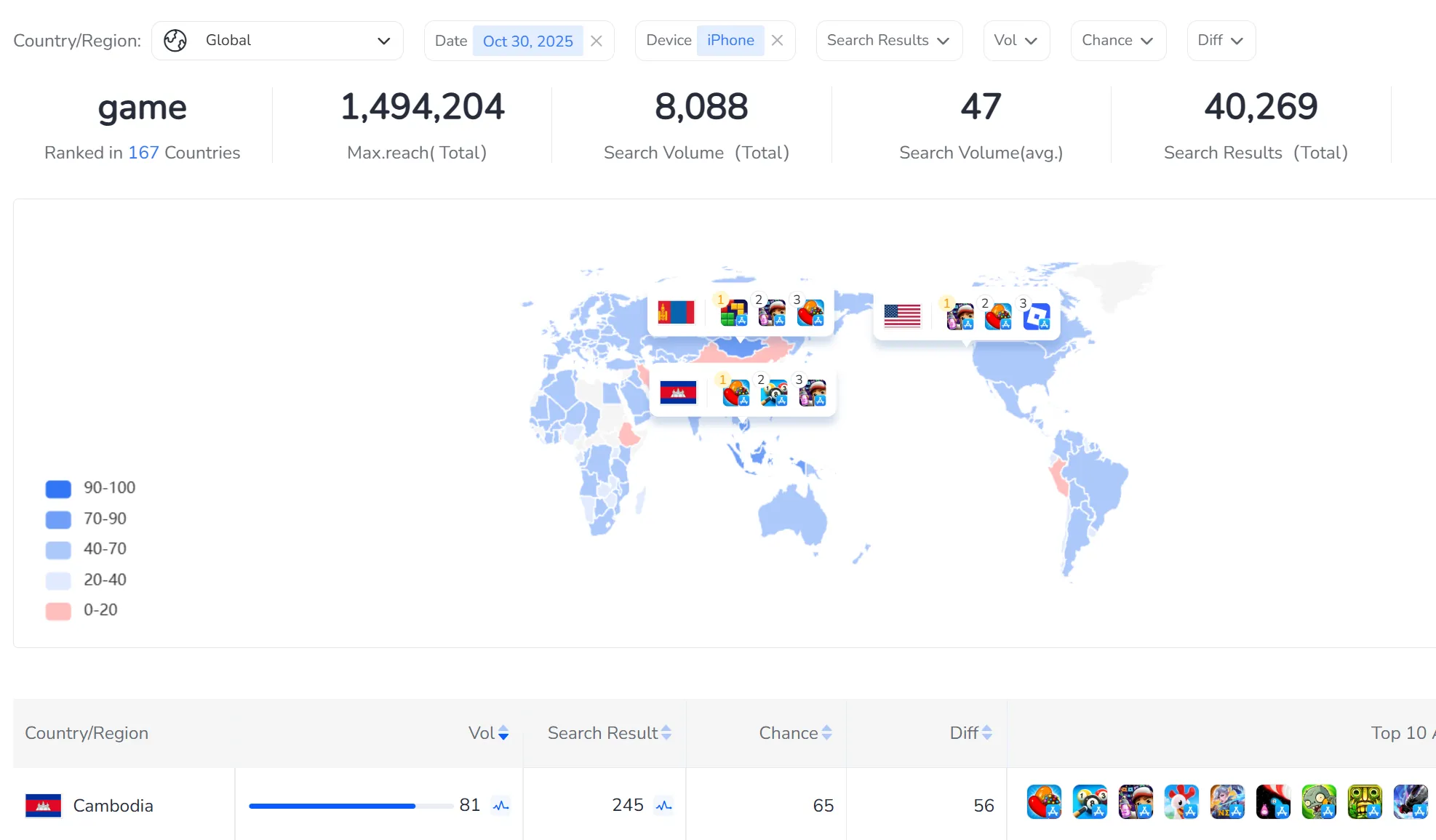Expand the Chance filter dropdown
1436x840 pixels.
pos(1117,41)
